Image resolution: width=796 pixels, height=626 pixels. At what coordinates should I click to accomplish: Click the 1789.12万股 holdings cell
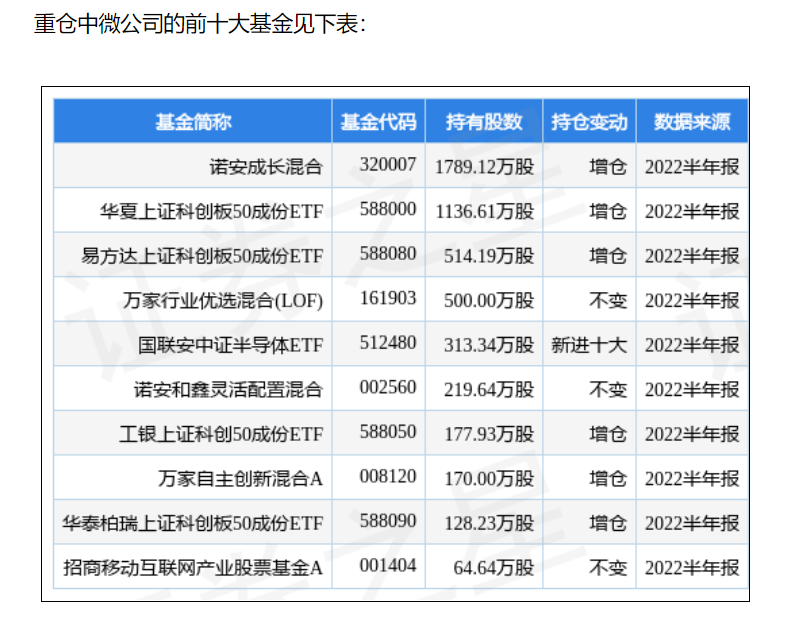pos(484,167)
